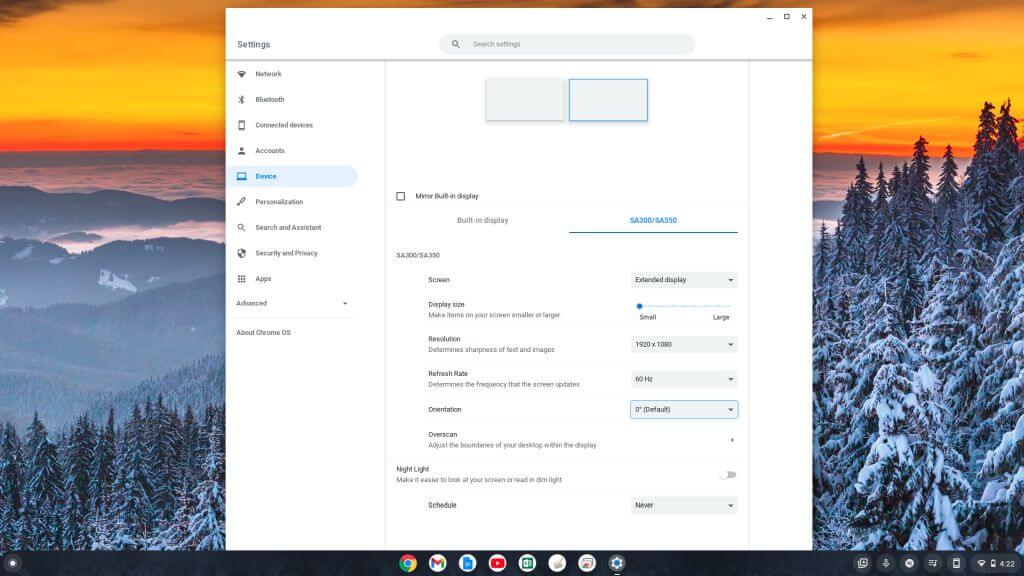Click the Display size slider handle
1024x576 pixels.
click(x=639, y=306)
